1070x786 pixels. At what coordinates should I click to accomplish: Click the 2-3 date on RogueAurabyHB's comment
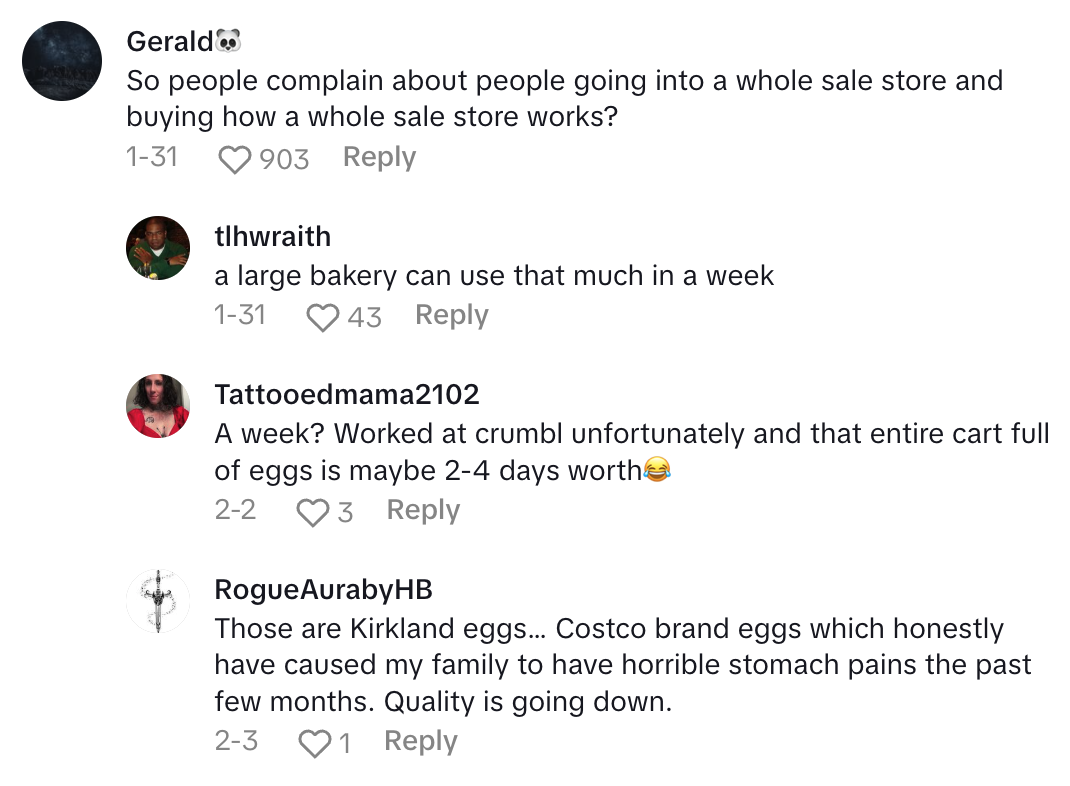pos(236,741)
